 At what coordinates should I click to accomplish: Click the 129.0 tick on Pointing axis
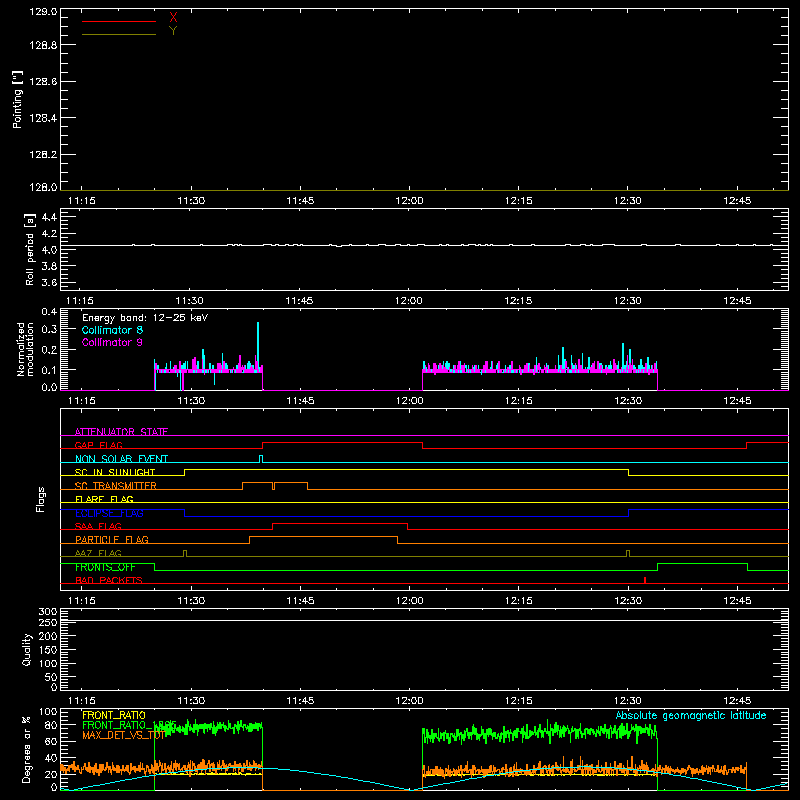(x=43, y=12)
